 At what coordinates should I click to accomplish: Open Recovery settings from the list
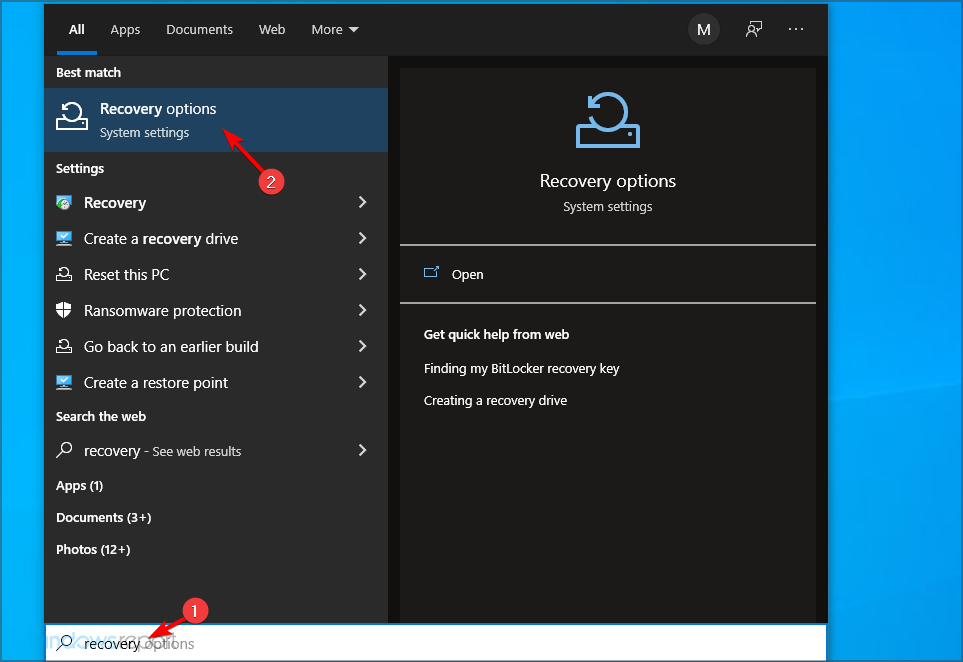pyautogui.click(x=113, y=202)
